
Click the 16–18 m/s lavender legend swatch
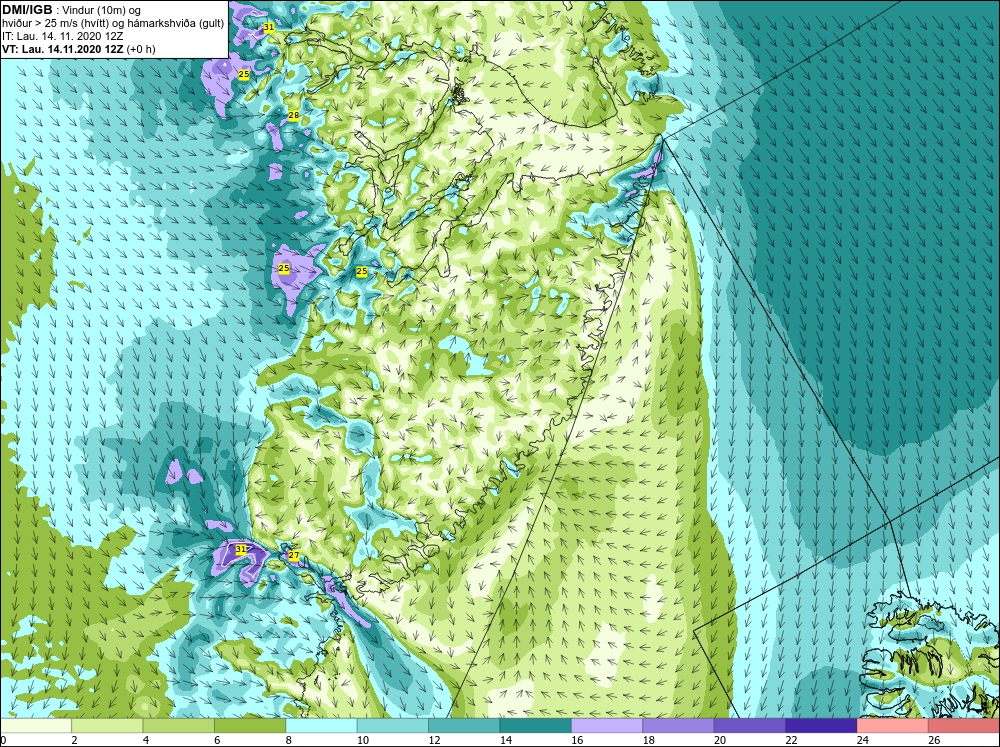tap(607, 726)
